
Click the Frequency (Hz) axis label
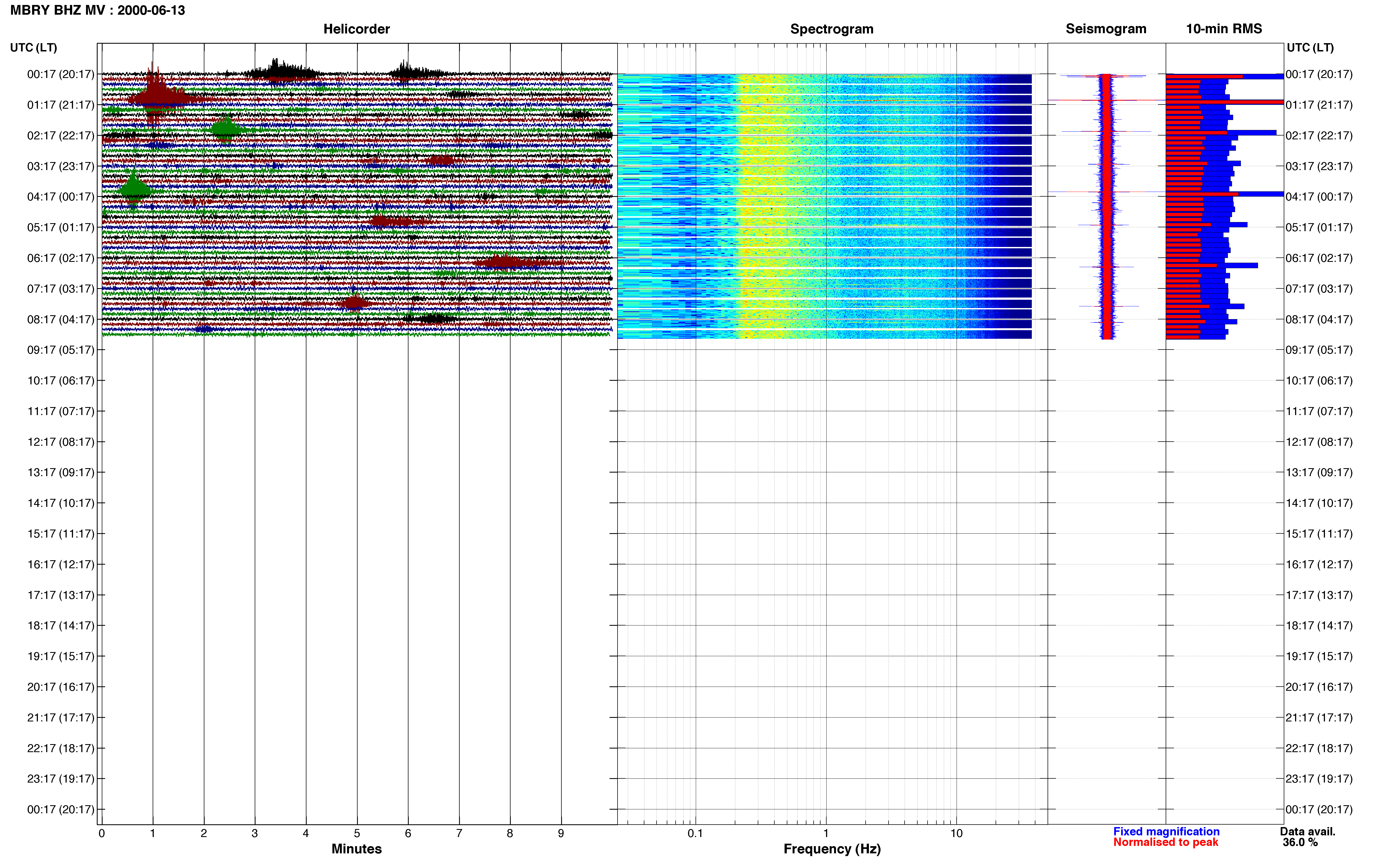[x=832, y=849]
